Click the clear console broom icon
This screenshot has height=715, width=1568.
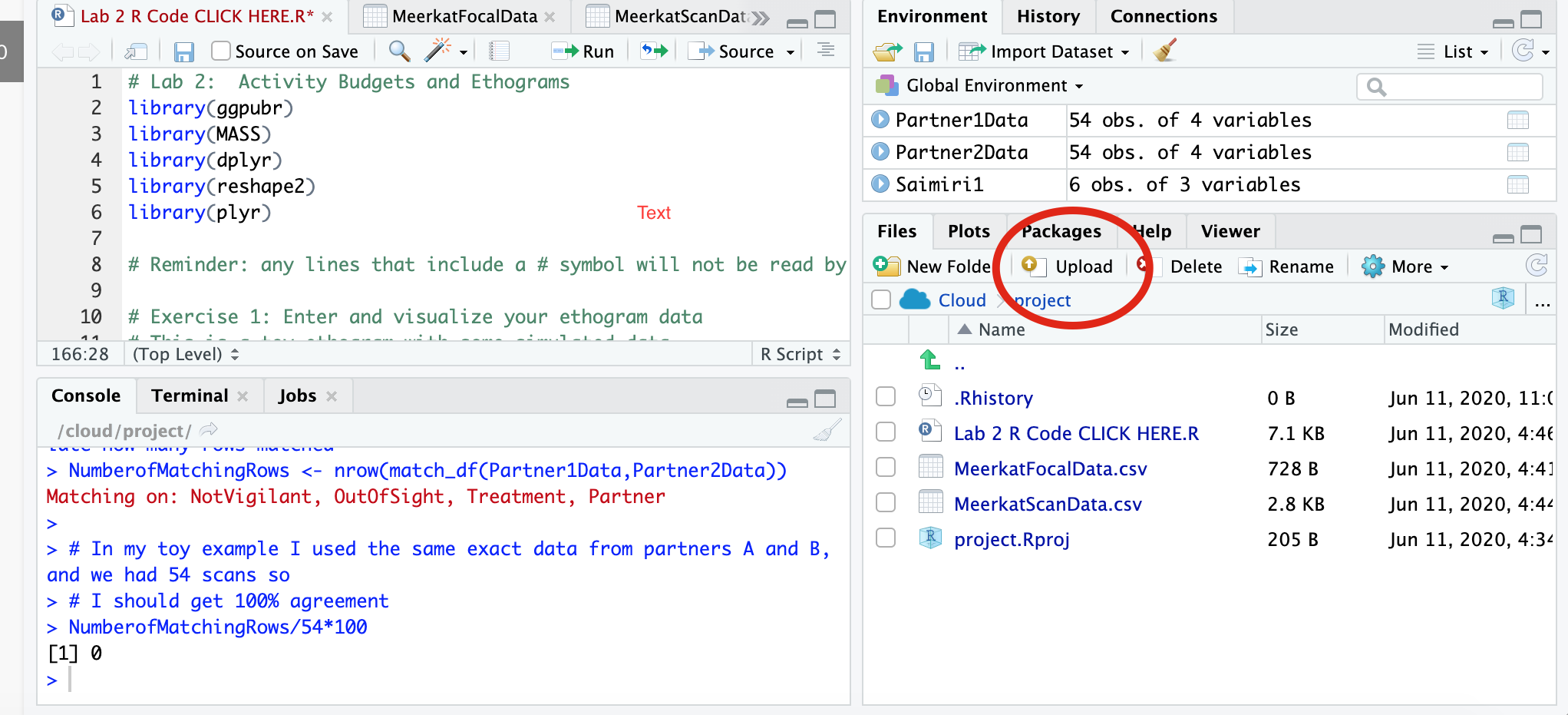coord(827,431)
